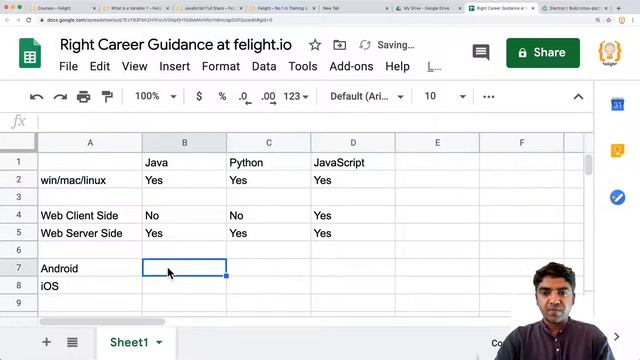Open the Format menu
This screenshot has height=360, width=640.
(x=221, y=67)
